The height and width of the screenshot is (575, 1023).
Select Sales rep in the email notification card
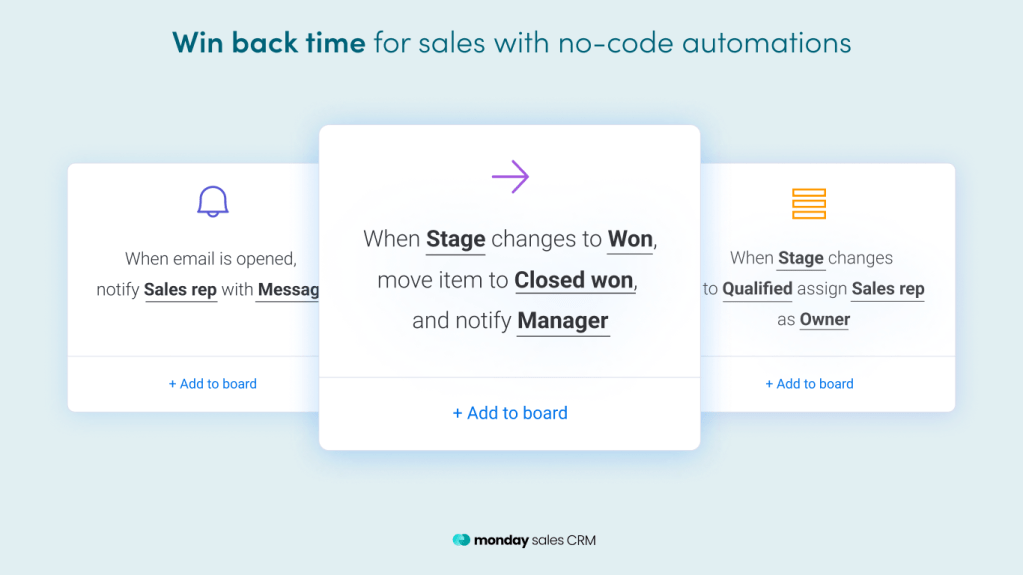point(180,290)
